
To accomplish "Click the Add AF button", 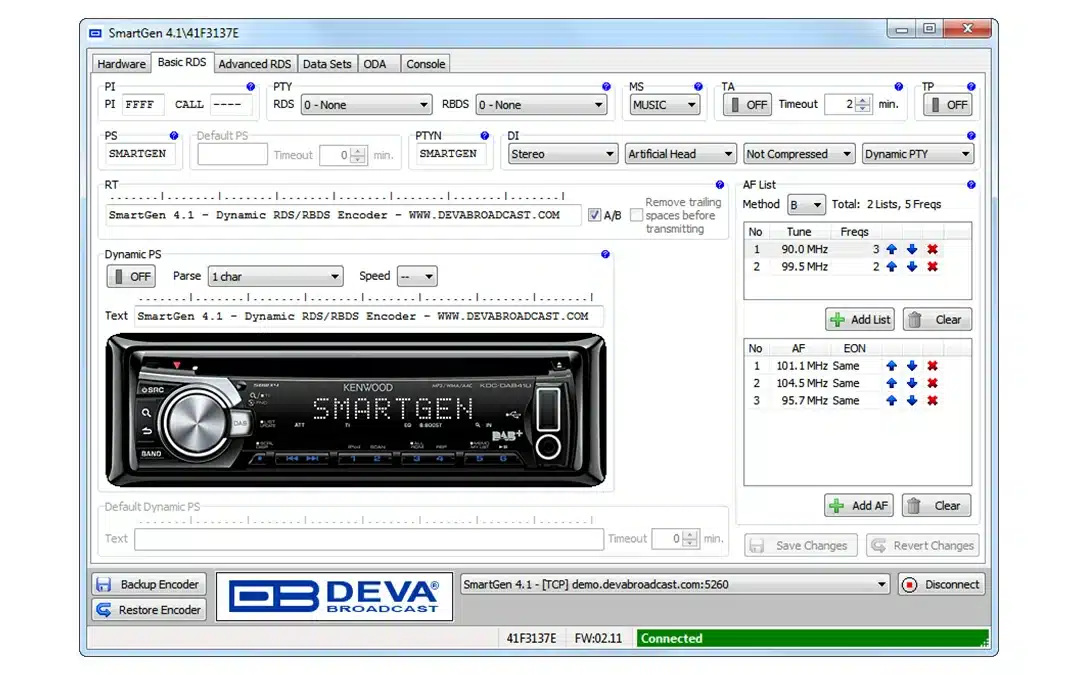I will coord(858,506).
